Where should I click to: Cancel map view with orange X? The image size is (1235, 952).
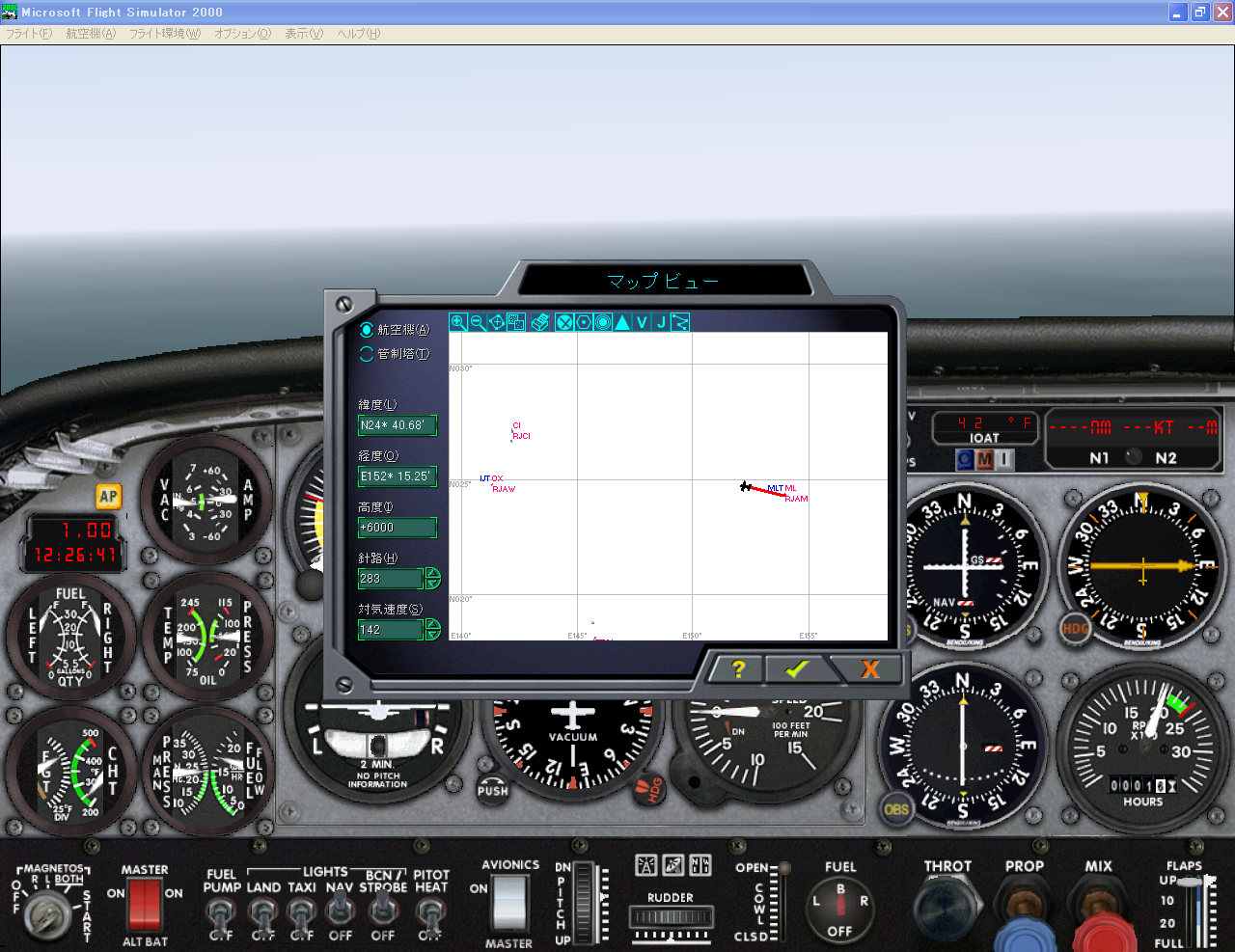870,668
